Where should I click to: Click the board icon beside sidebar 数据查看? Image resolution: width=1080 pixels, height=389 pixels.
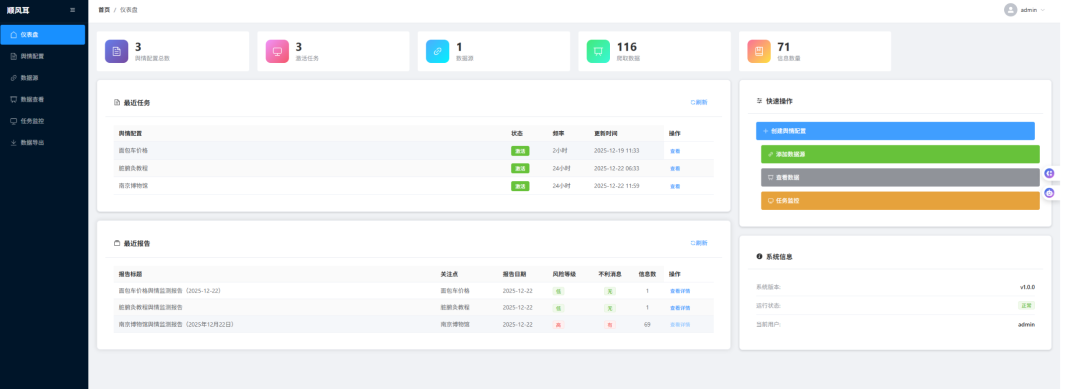tap(14, 99)
